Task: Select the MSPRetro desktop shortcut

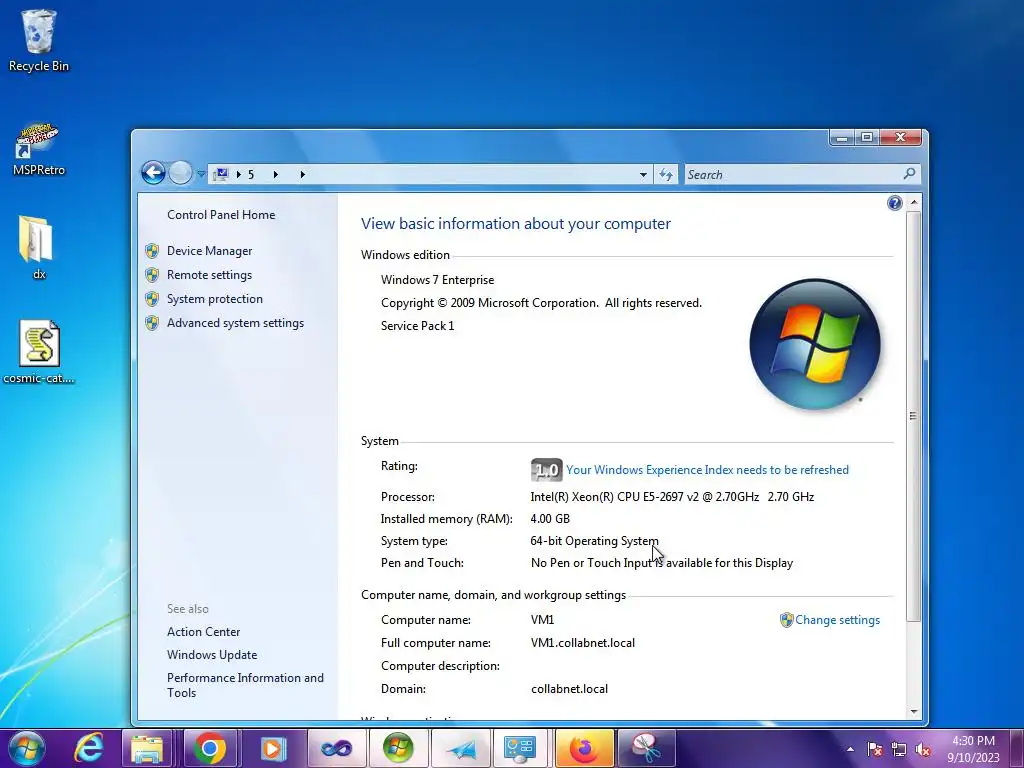Action: [39, 149]
